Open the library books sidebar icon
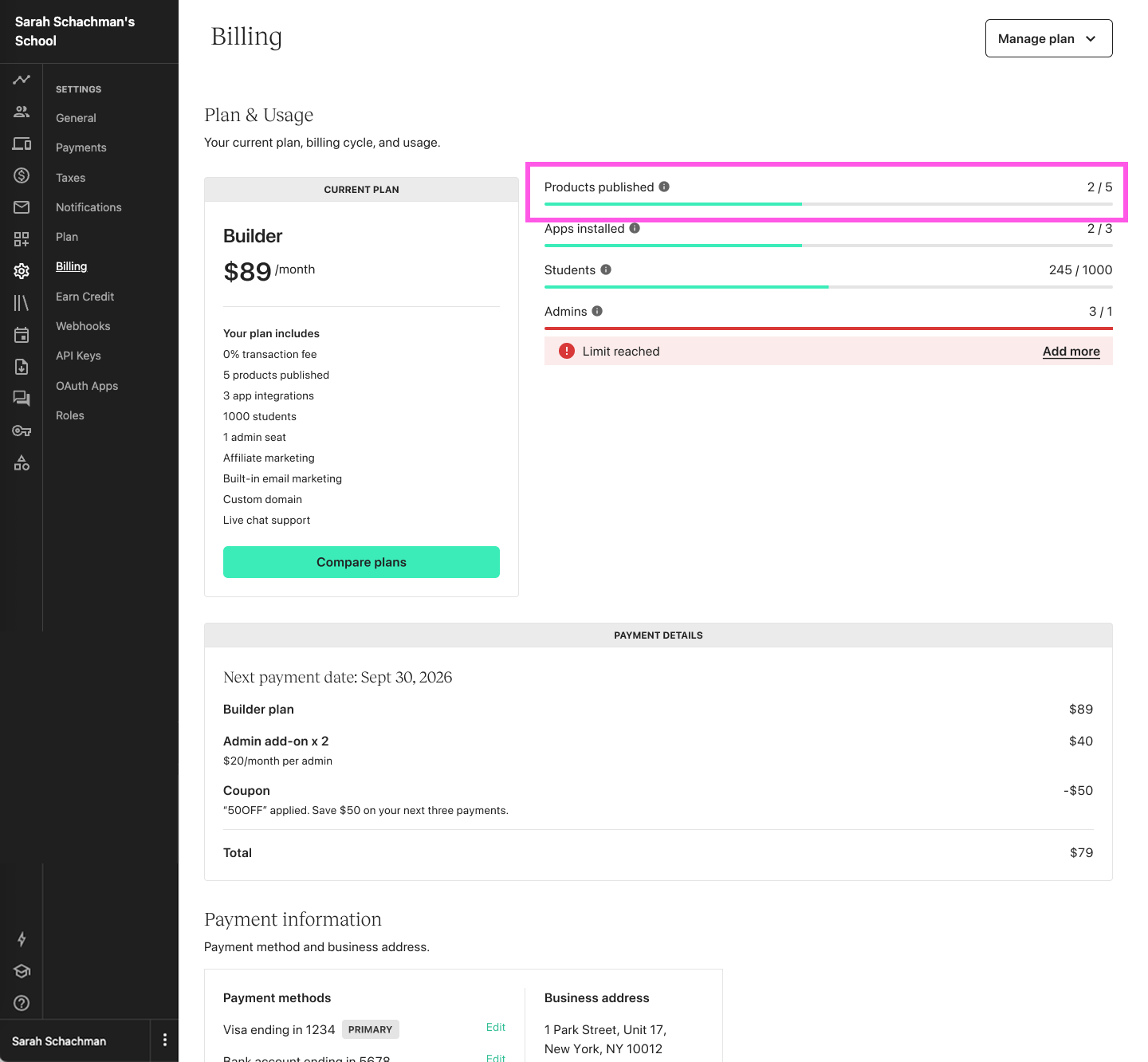 point(22,303)
